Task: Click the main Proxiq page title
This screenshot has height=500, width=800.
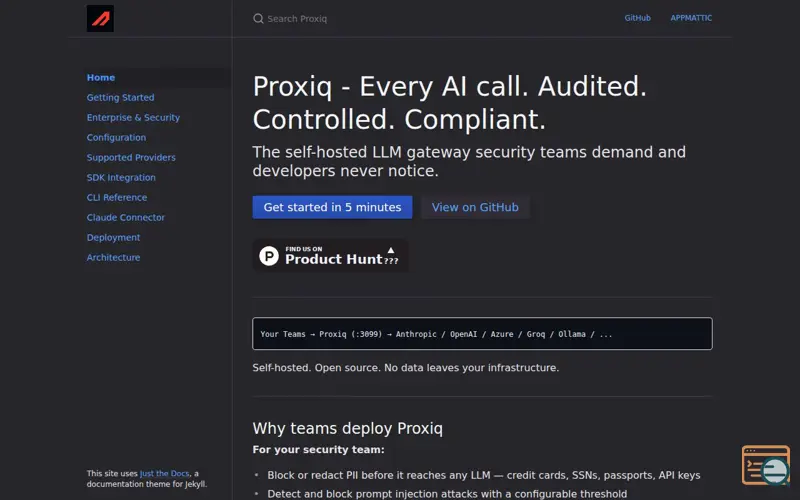Action: 449,103
